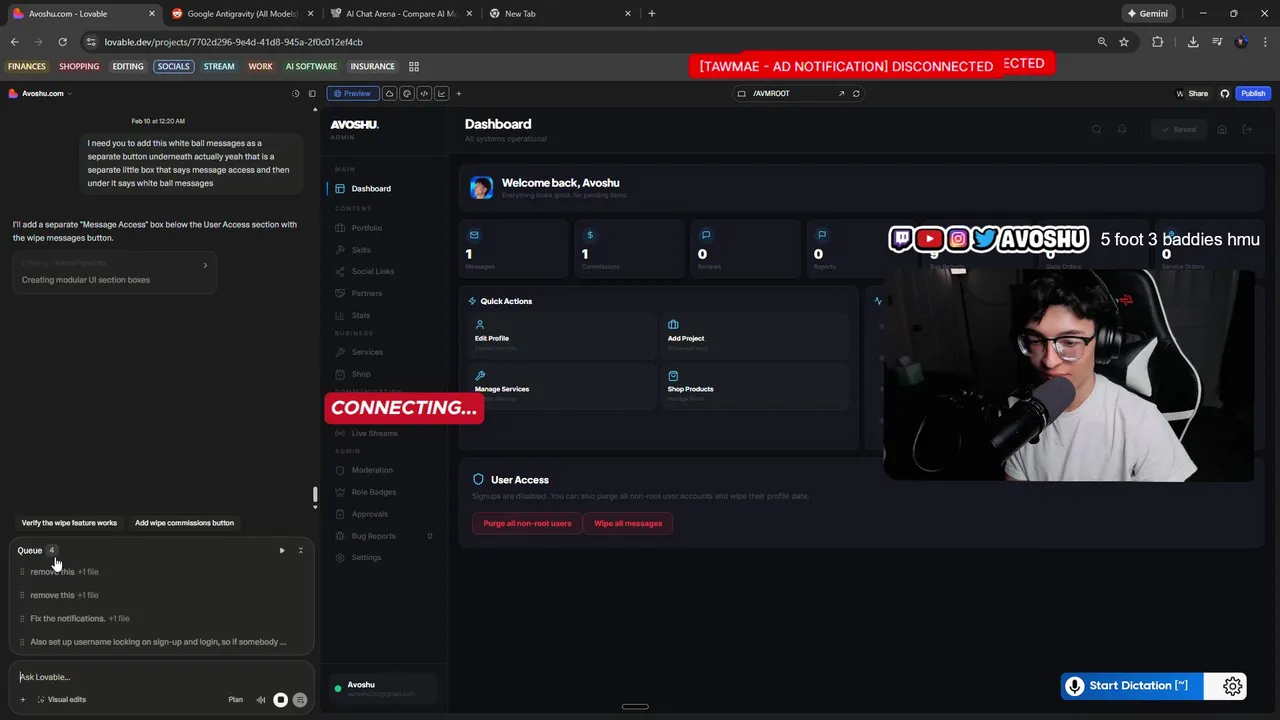Image resolution: width=1280 pixels, height=720 pixels.
Task: Open the chat history clock icon
Action: click(295, 93)
